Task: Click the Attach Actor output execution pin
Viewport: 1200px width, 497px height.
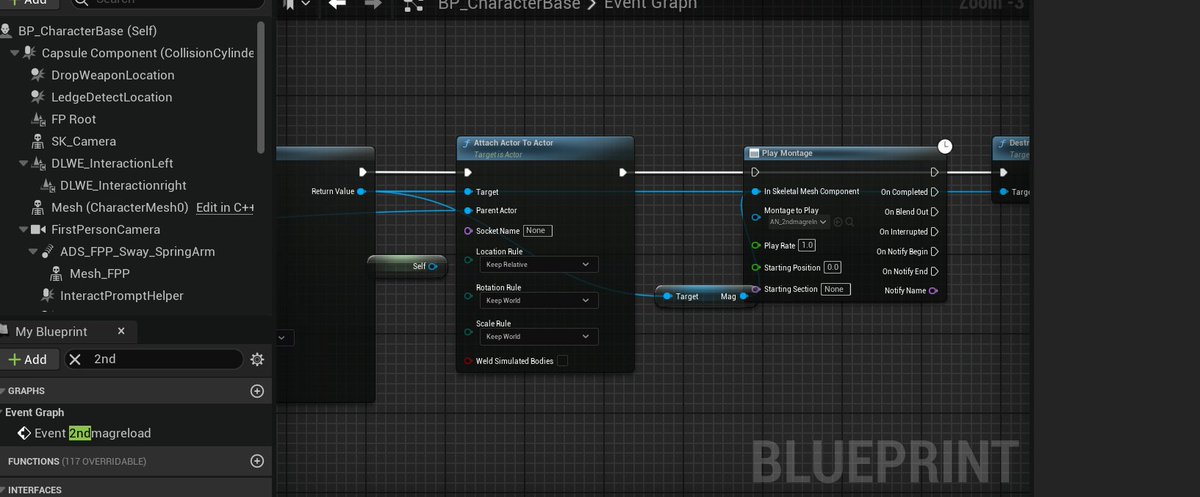Action: 623,172
